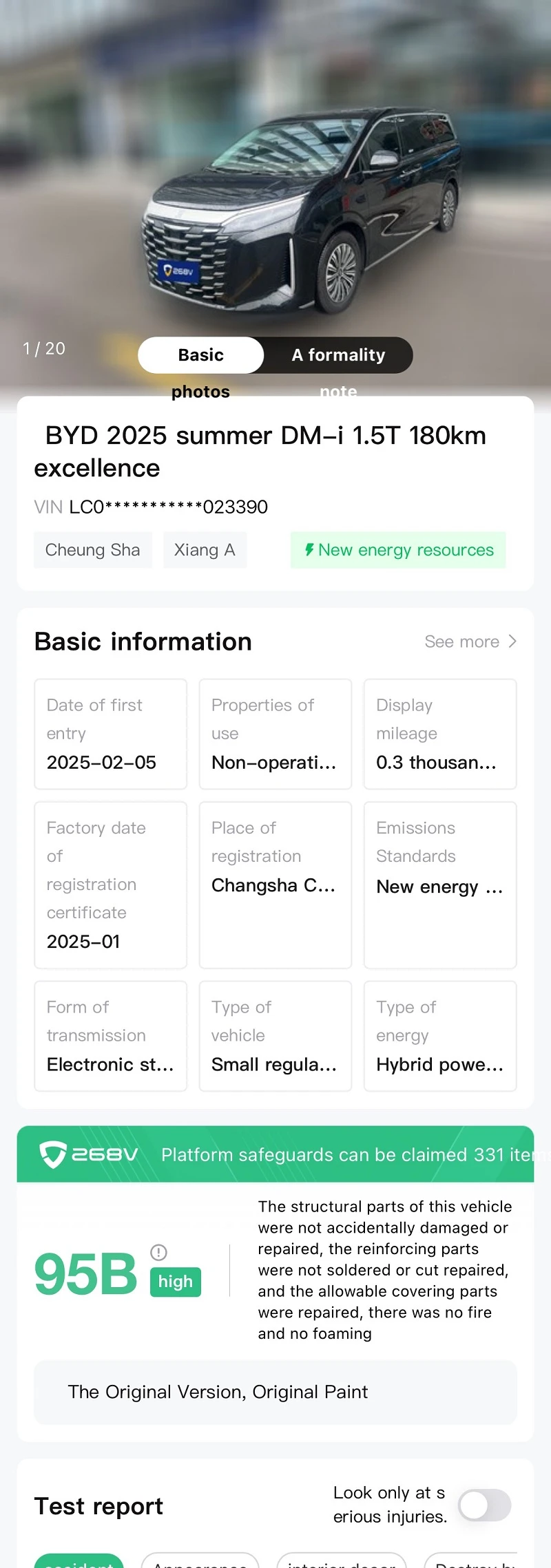Tap the info icon beside 95B score
Viewport: 551px width, 1568px height.
click(158, 1252)
